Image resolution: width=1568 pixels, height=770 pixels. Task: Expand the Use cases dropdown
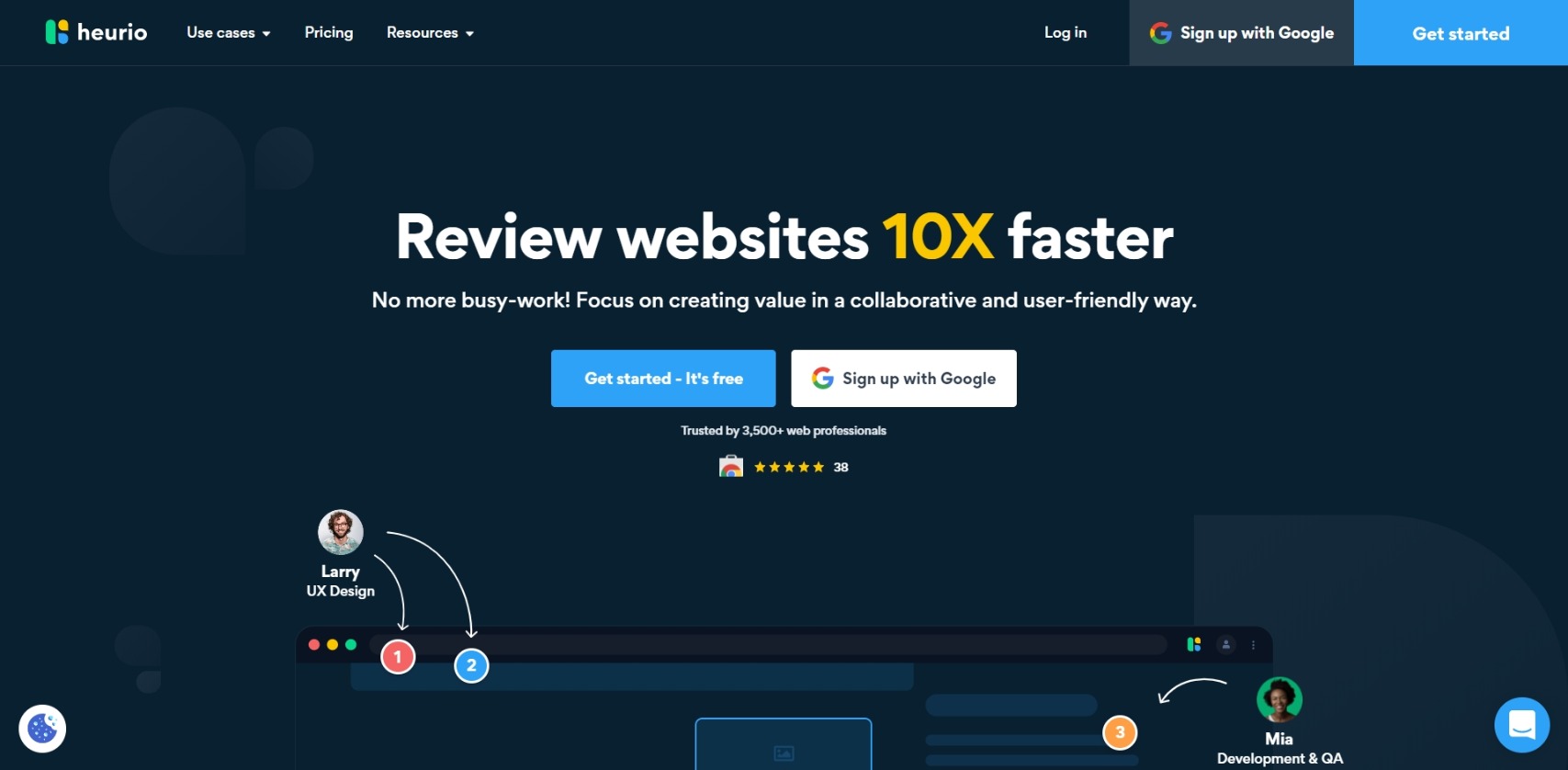[x=228, y=33]
